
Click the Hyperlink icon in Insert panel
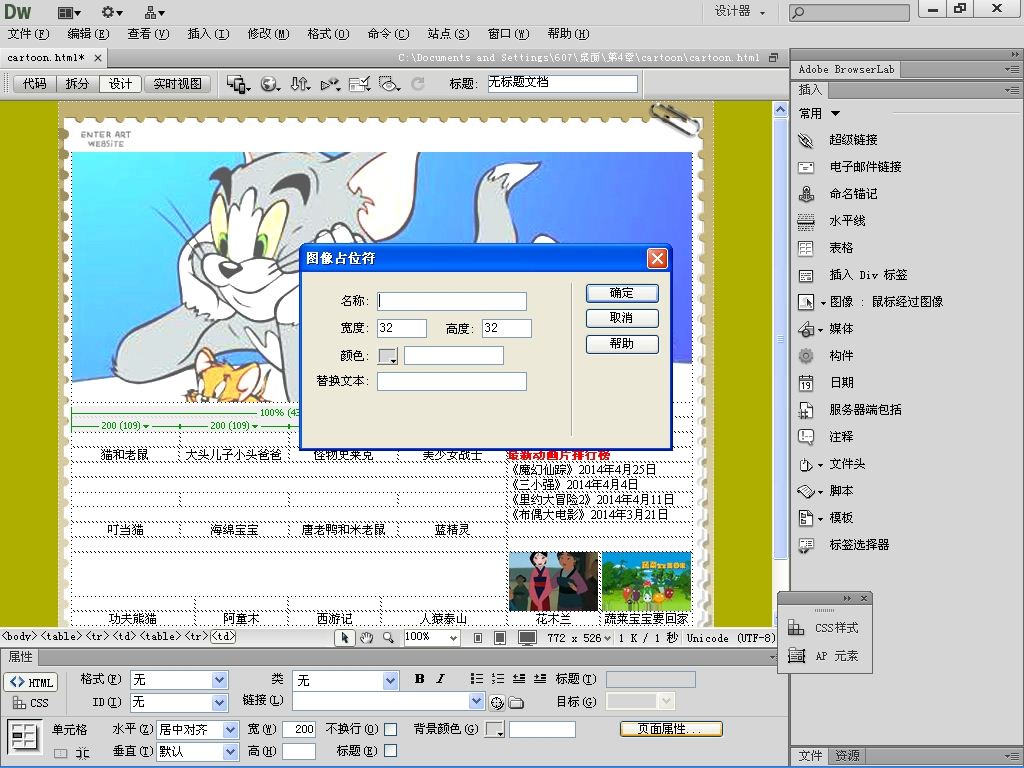pyautogui.click(x=806, y=140)
